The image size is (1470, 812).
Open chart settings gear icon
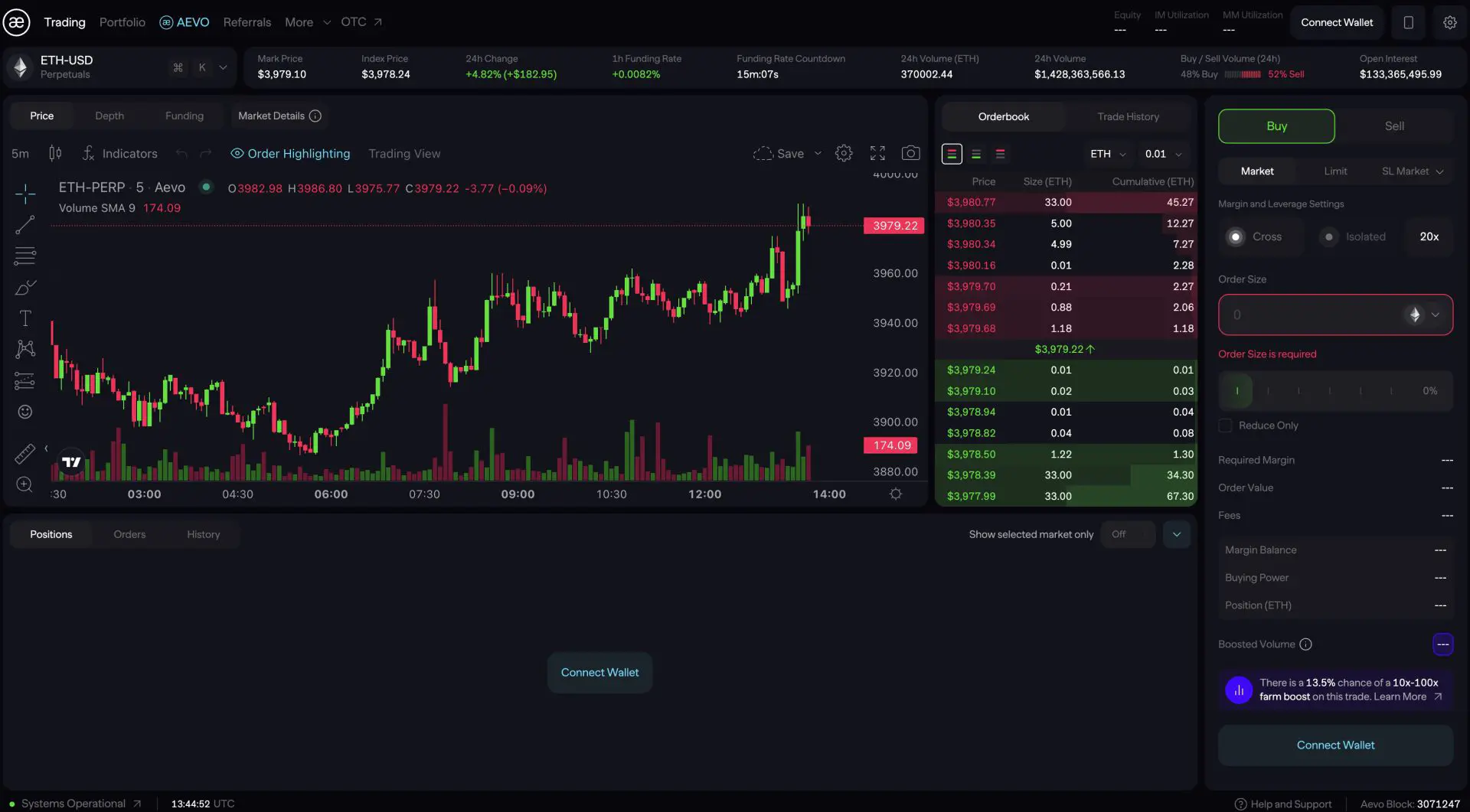click(x=844, y=153)
